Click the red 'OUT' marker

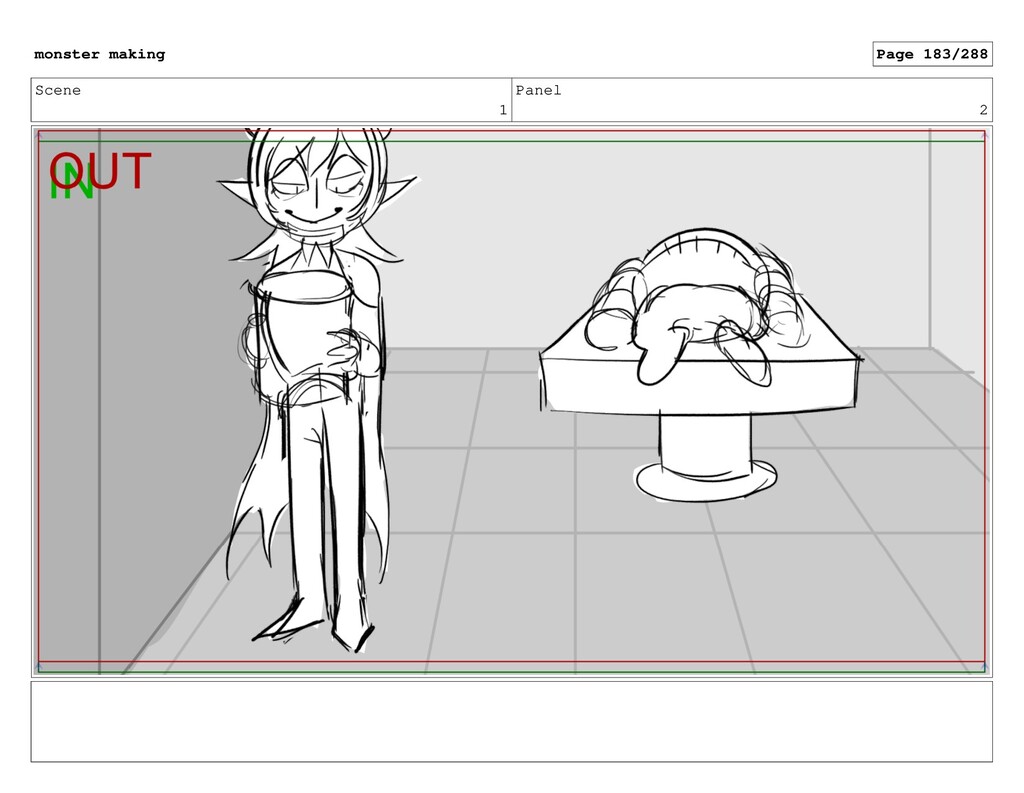(x=101, y=170)
